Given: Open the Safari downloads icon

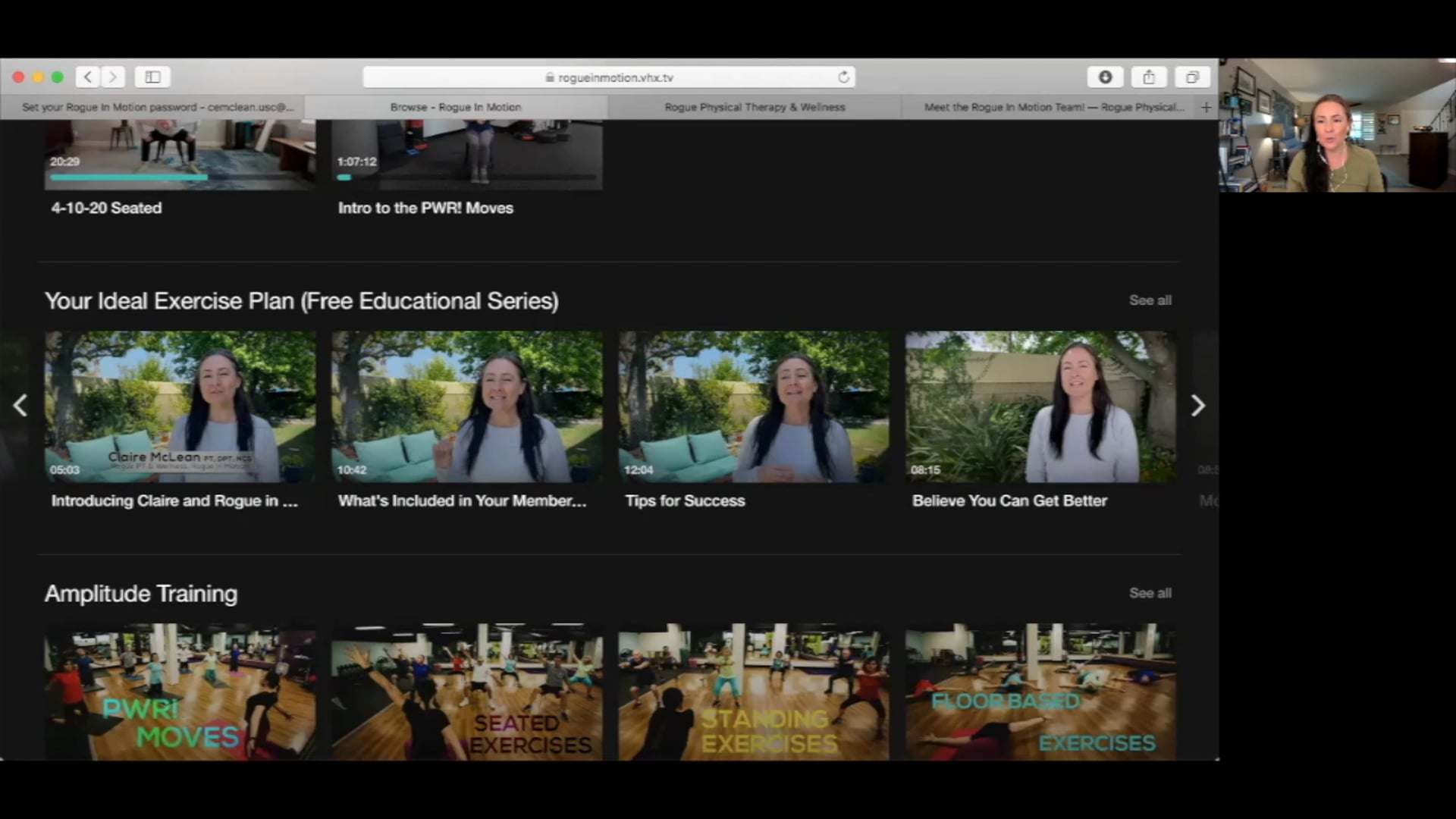Looking at the screenshot, I should click(x=1105, y=77).
